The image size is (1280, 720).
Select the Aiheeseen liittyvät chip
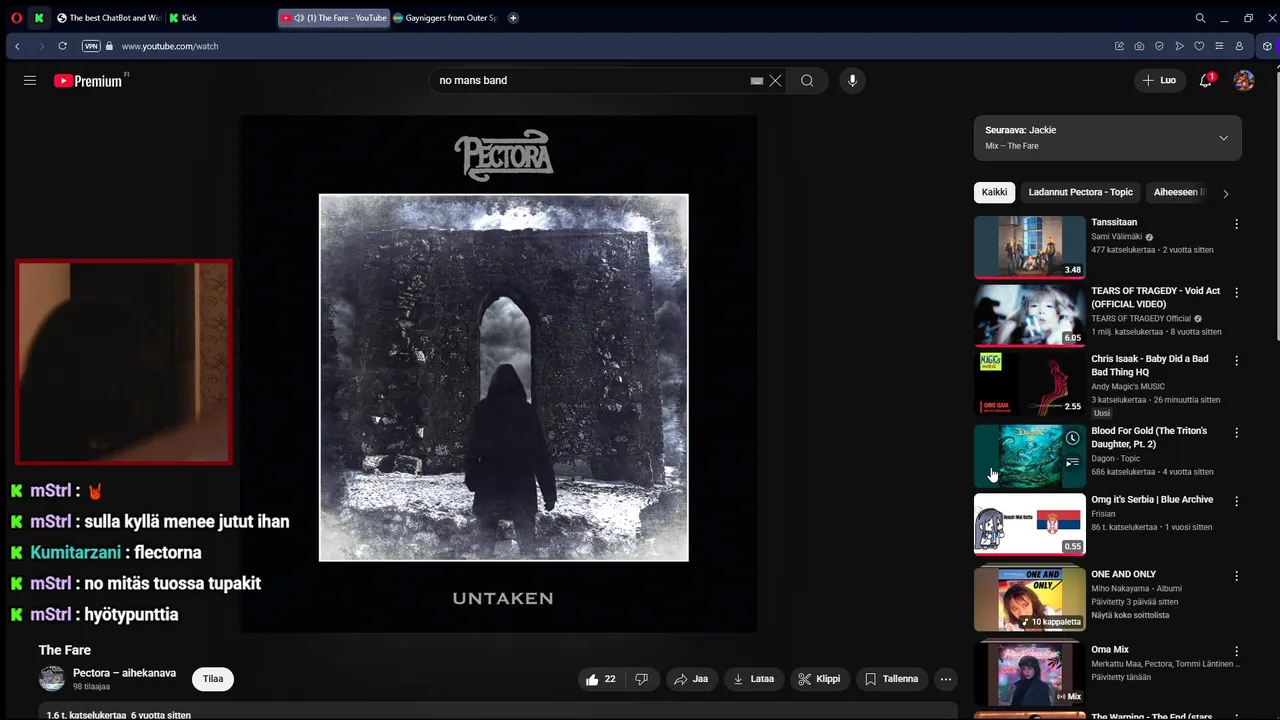(1179, 192)
